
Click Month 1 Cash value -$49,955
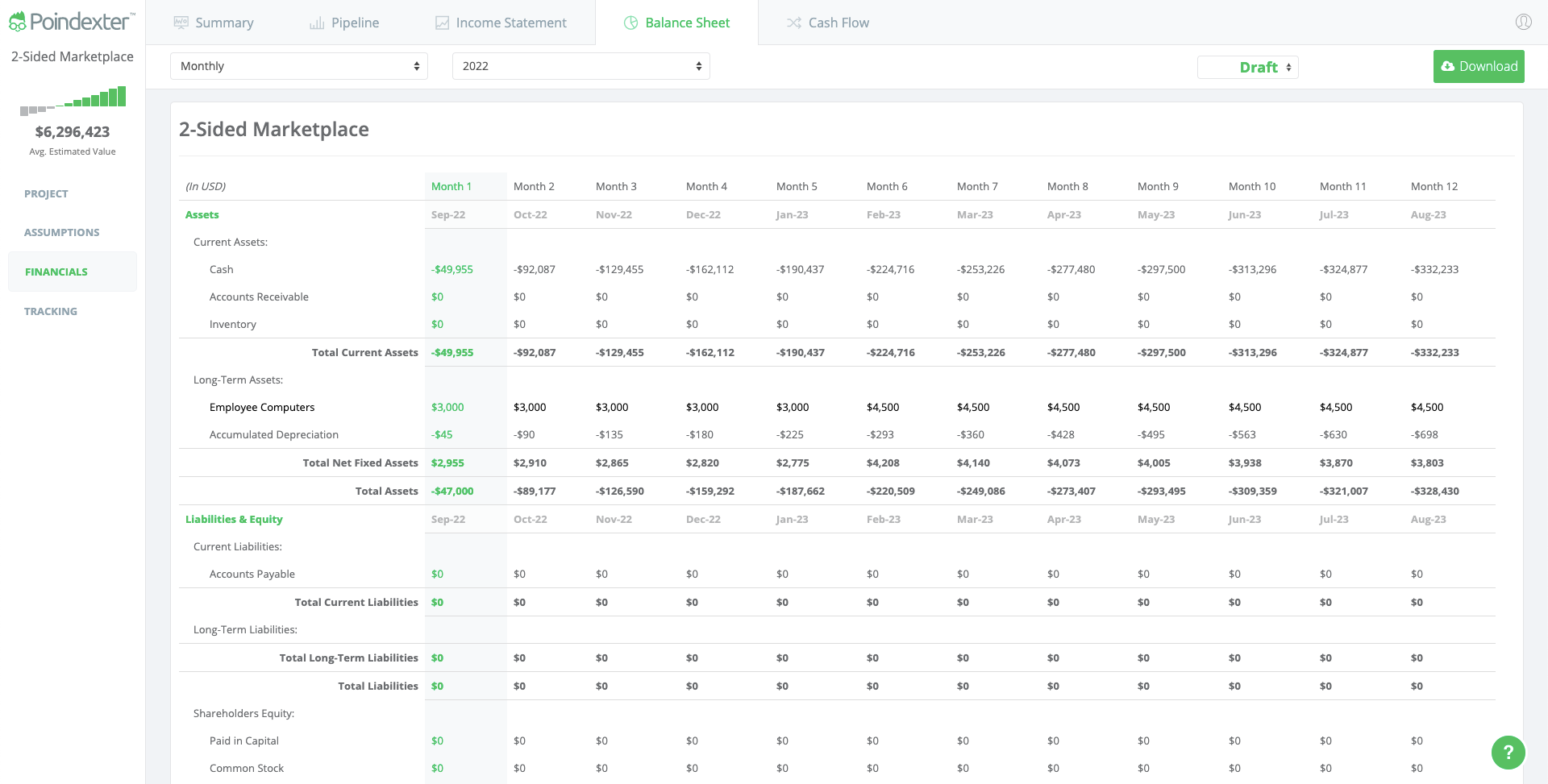coord(452,269)
